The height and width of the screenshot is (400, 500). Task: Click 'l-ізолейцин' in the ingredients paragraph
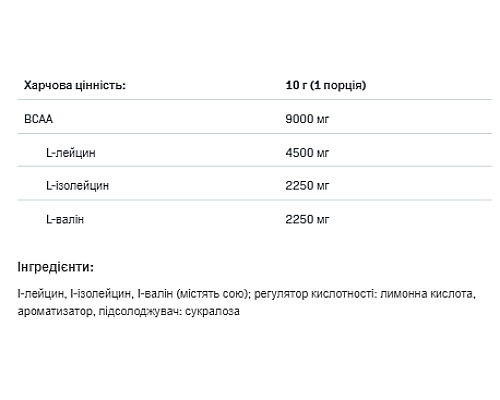pos(100,294)
